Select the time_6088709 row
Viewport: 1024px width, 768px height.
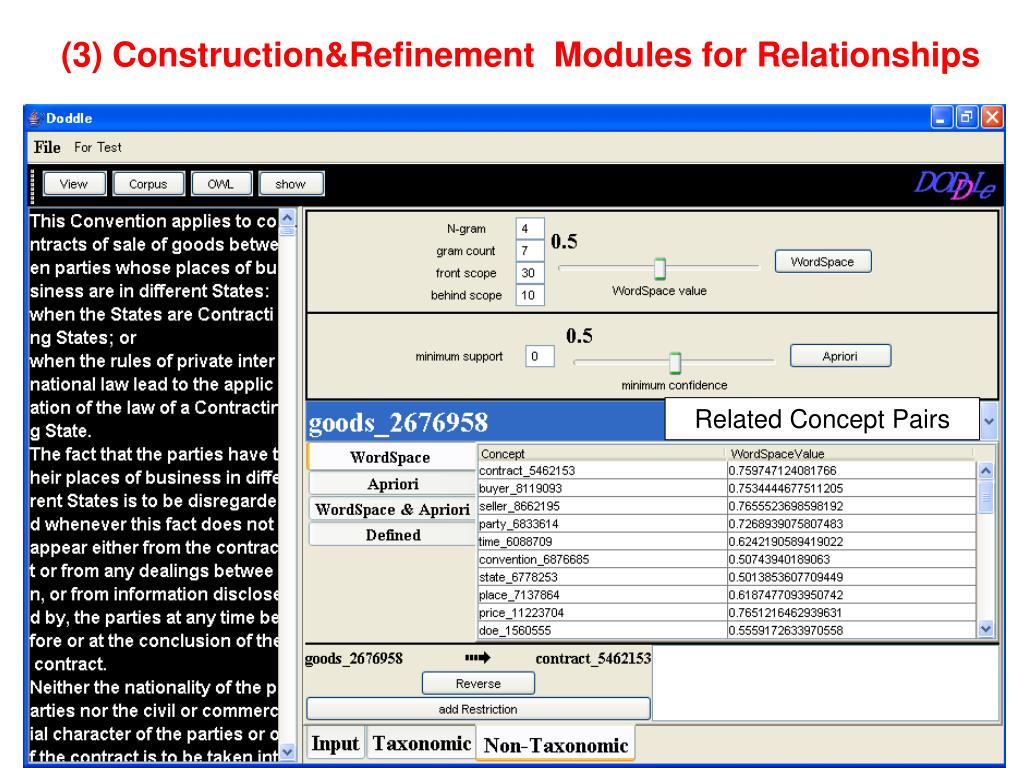tap(727, 541)
